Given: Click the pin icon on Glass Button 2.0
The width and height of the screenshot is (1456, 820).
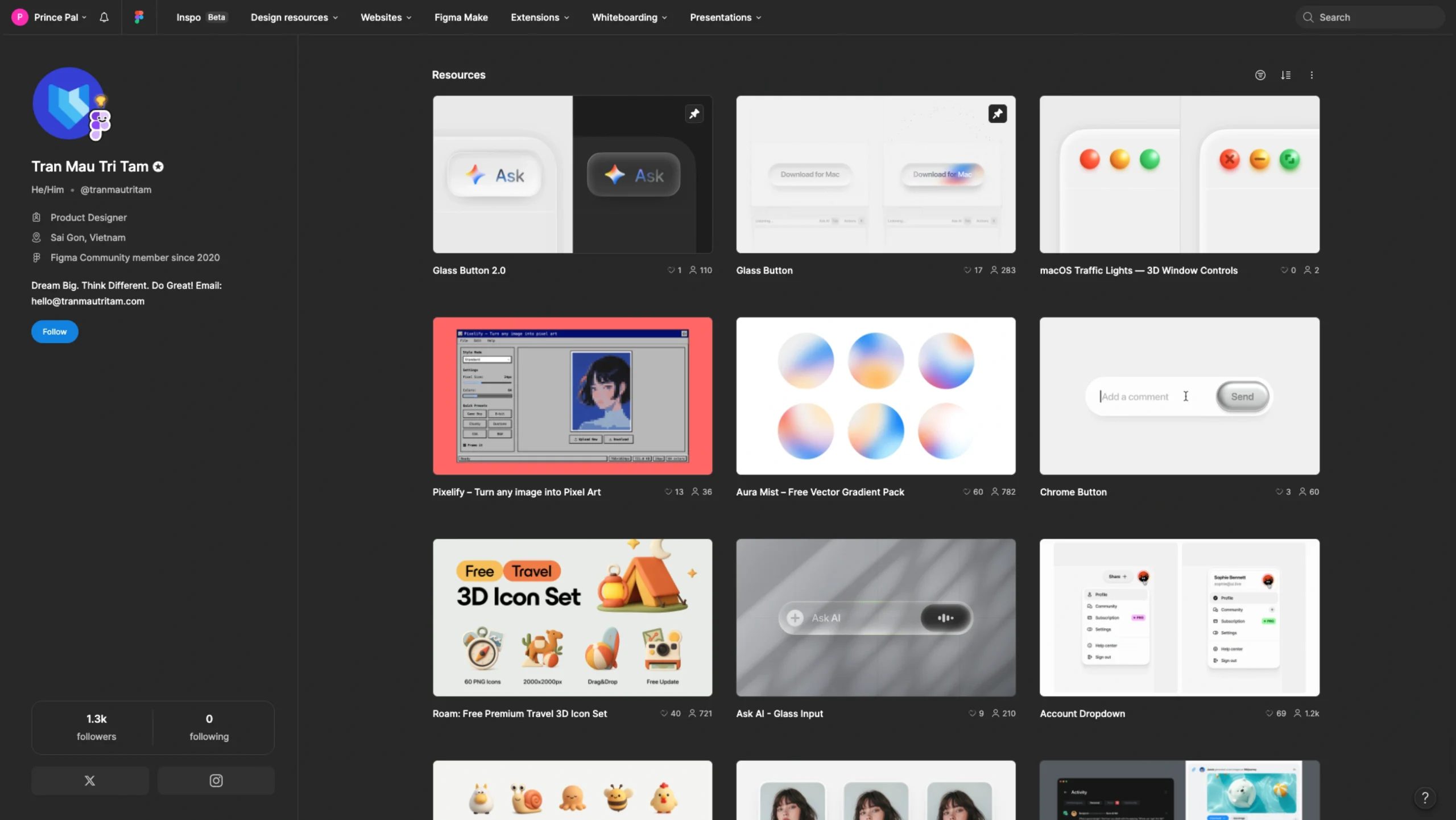Looking at the screenshot, I should (x=694, y=114).
